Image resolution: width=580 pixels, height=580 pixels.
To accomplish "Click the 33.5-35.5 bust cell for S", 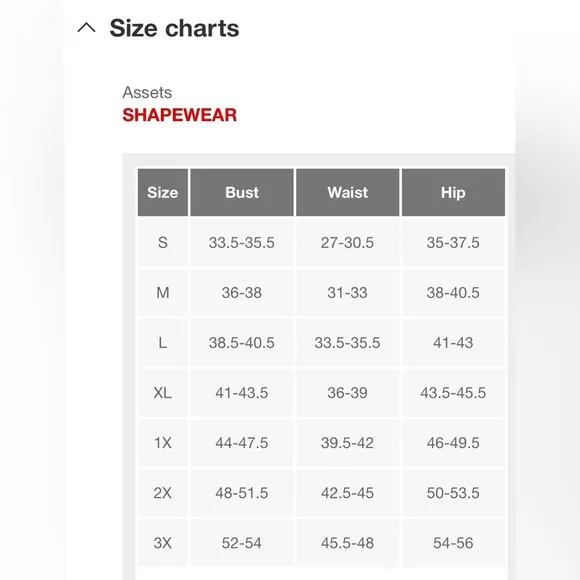I will click(242, 243).
